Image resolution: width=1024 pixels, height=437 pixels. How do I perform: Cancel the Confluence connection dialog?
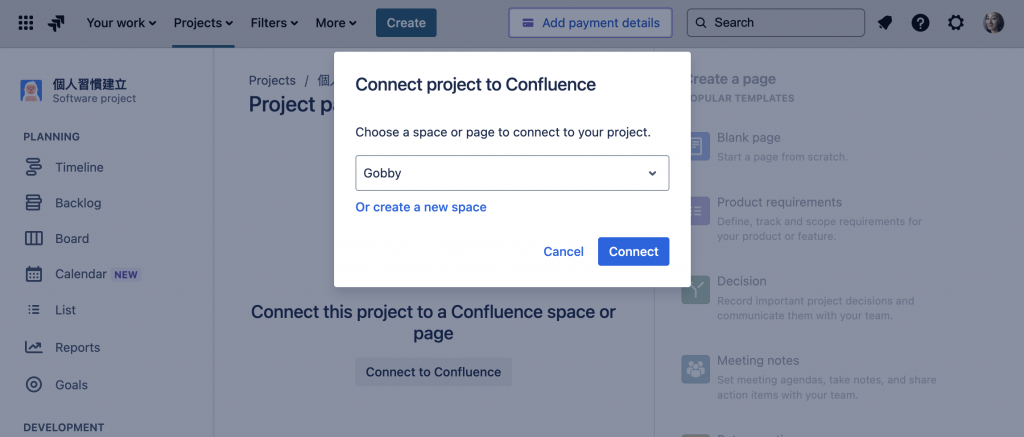(x=563, y=252)
